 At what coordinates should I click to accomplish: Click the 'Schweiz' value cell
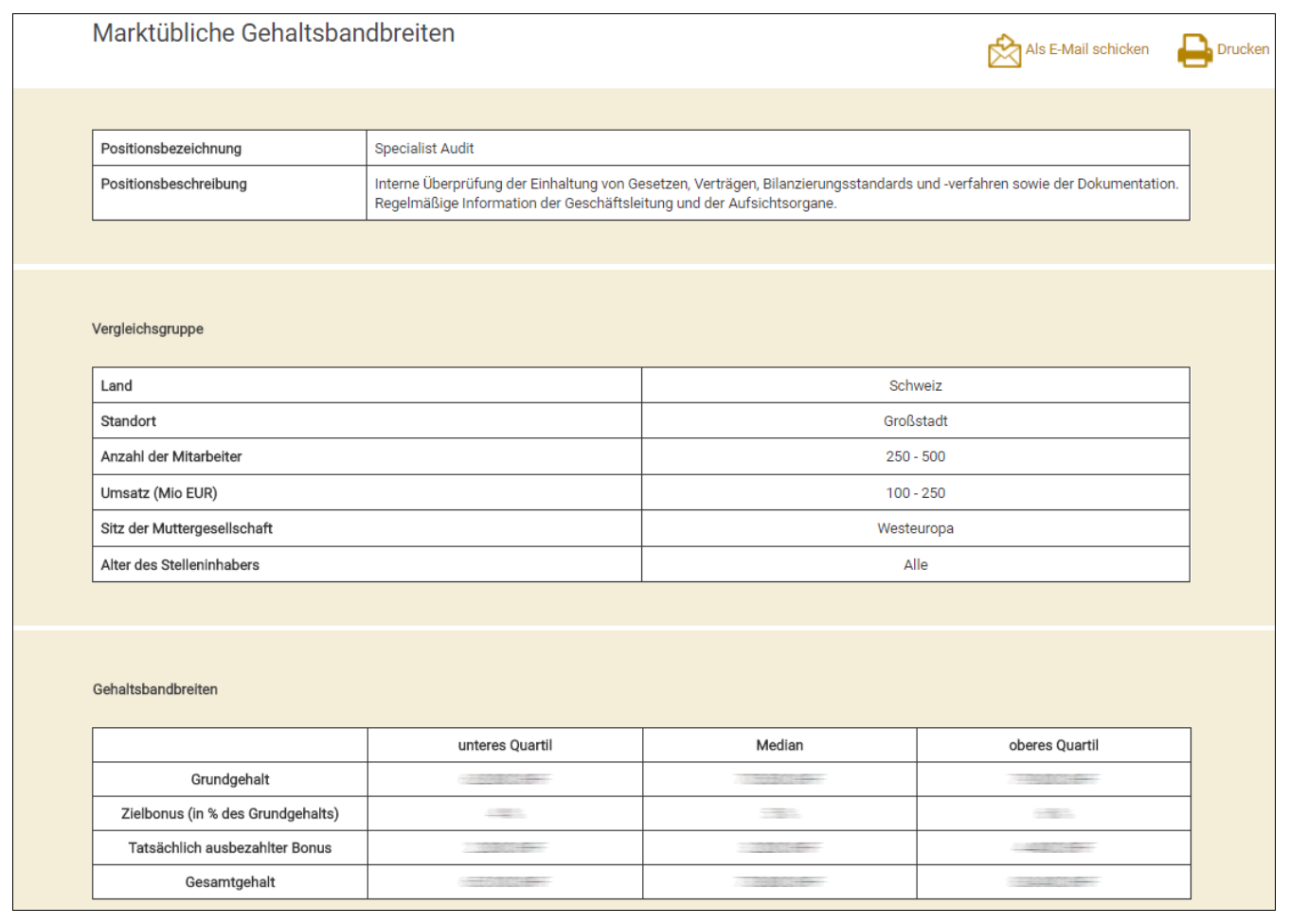915,385
